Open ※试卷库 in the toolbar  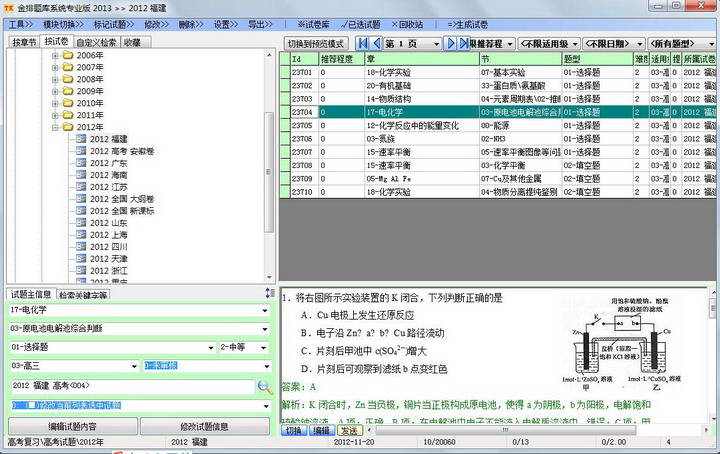point(314,24)
